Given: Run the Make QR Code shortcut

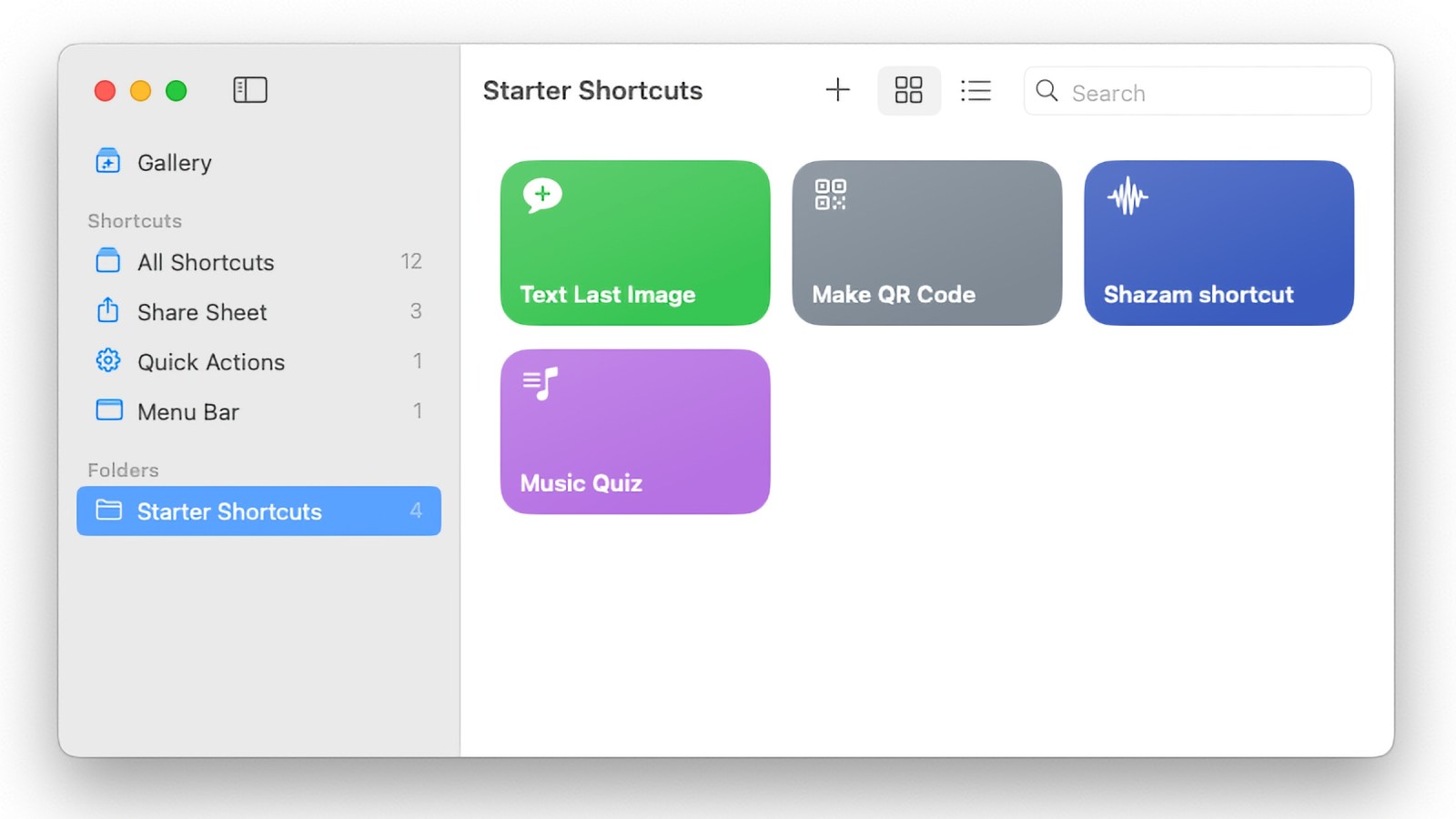Looking at the screenshot, I should [927, 243].
